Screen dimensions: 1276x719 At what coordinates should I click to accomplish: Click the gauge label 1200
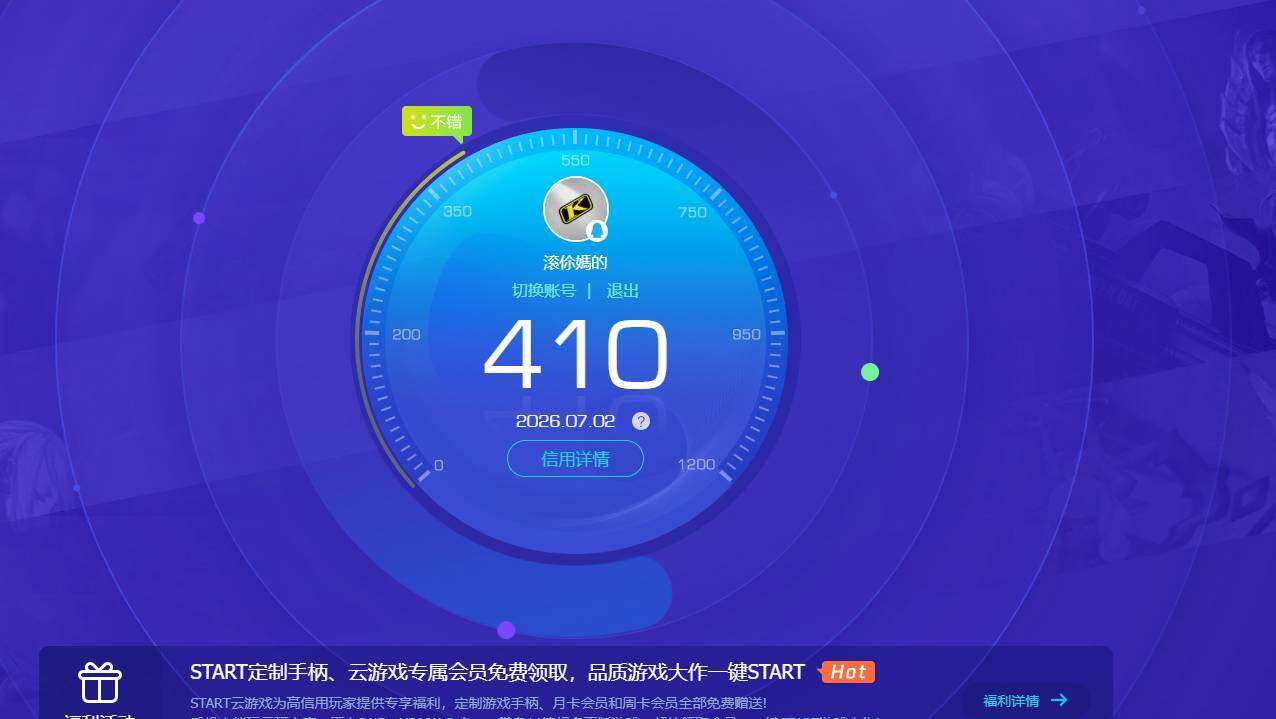click(696, 464)
